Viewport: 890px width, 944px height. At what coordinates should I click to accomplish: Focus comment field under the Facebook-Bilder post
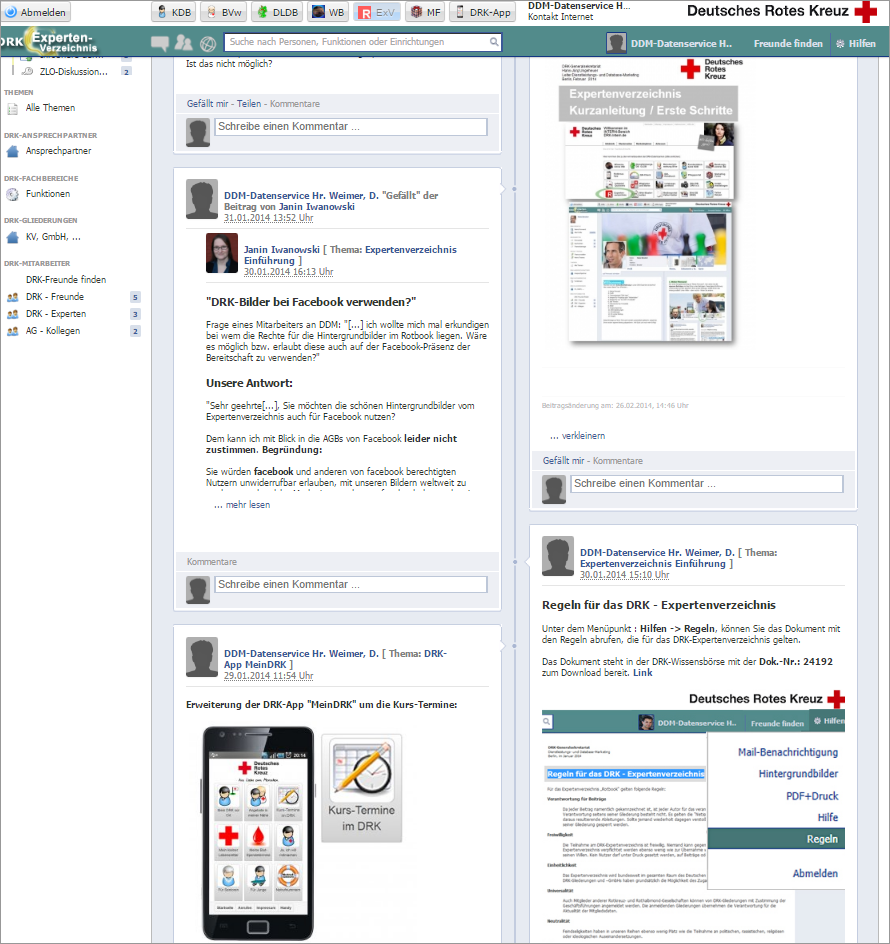[351, 584]
